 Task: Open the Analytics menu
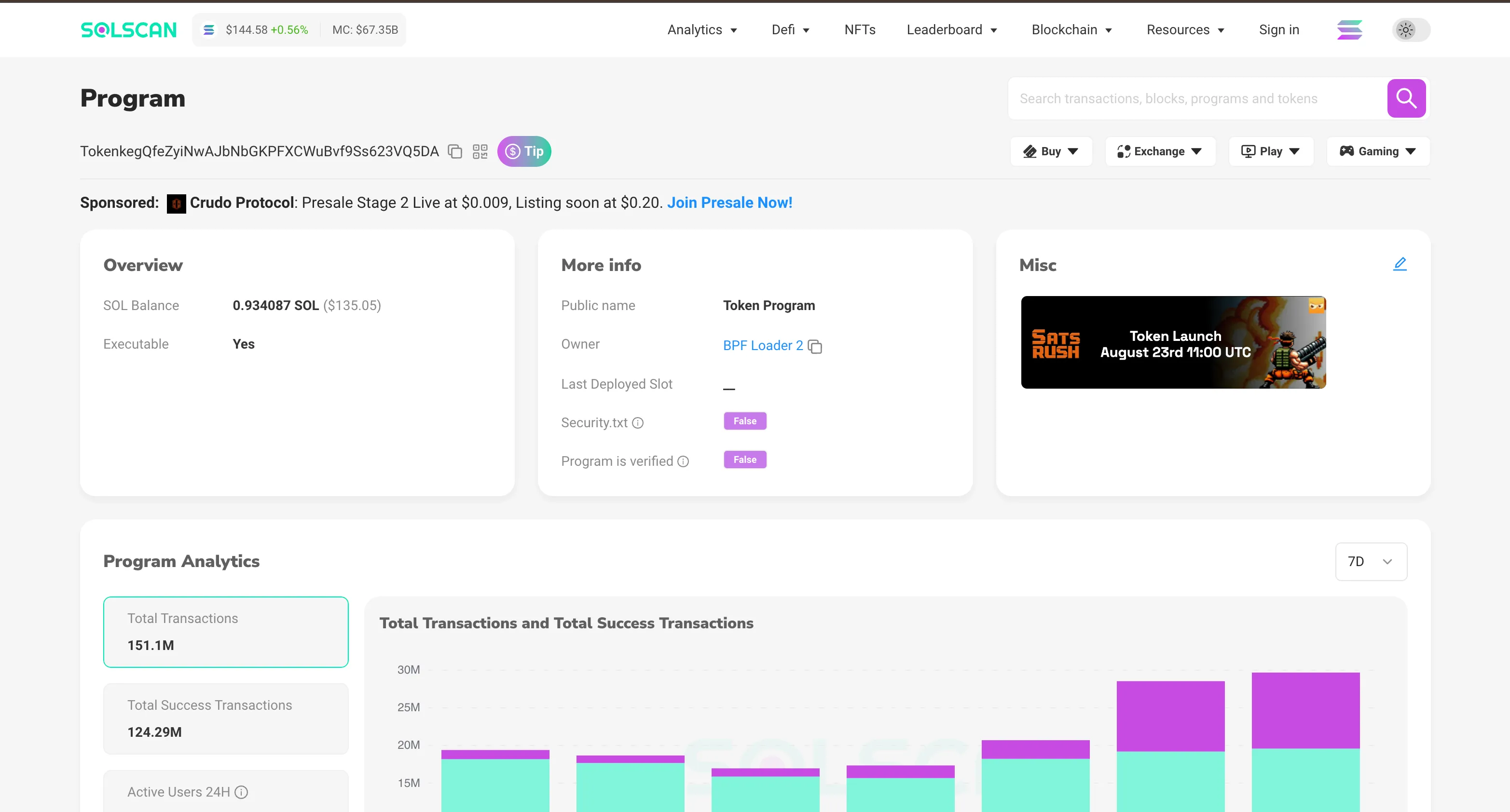(x=701, y=30)
